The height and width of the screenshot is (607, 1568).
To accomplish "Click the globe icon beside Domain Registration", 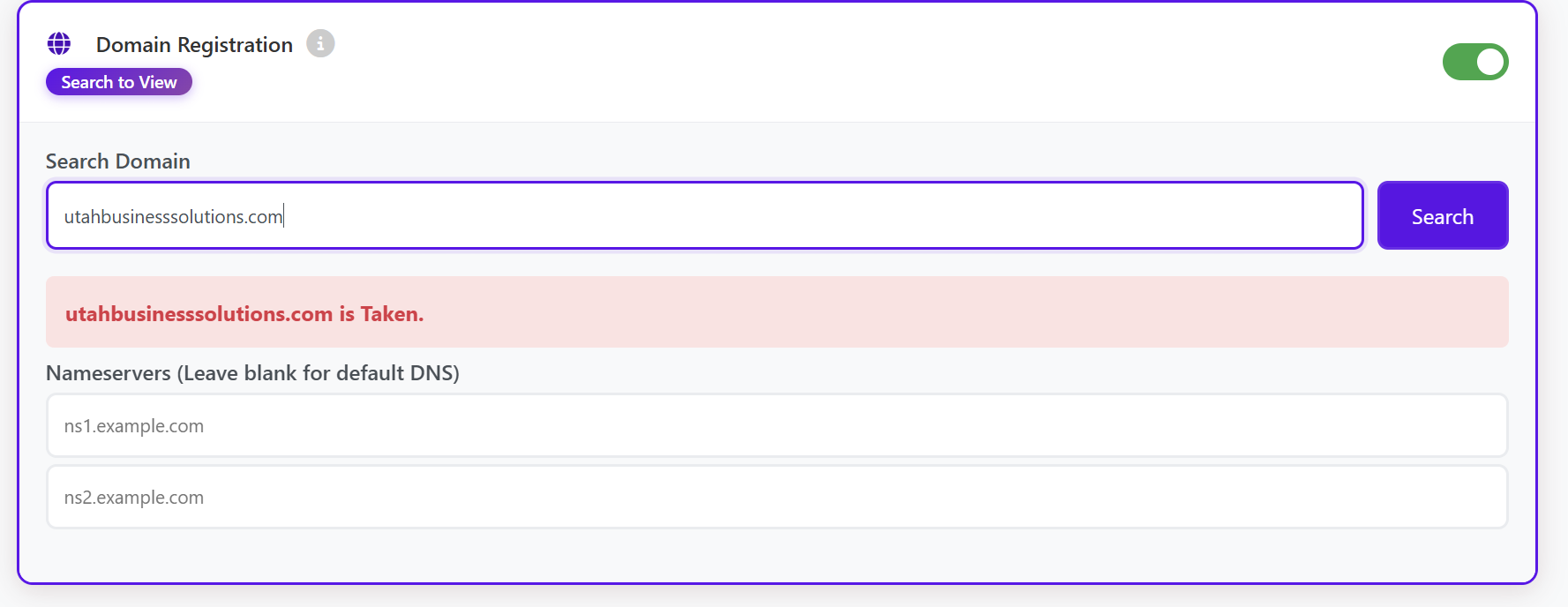I will (59, 43).
